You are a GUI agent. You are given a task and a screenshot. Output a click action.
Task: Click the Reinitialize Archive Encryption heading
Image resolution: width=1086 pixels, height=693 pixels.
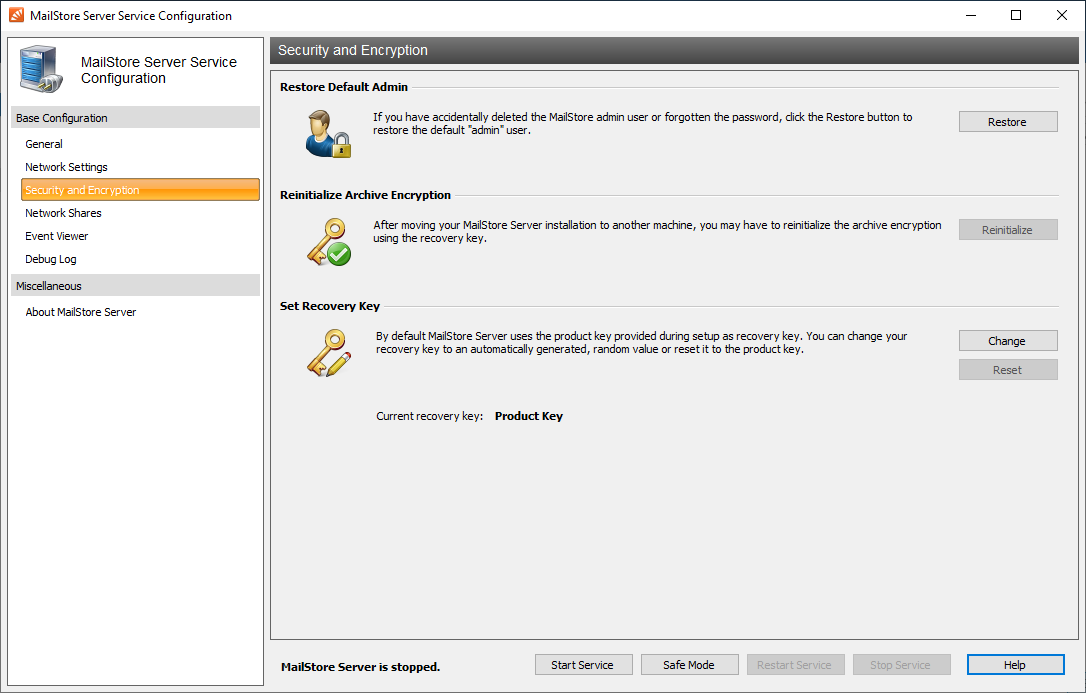pyautogui.click(x=365, y=195)
